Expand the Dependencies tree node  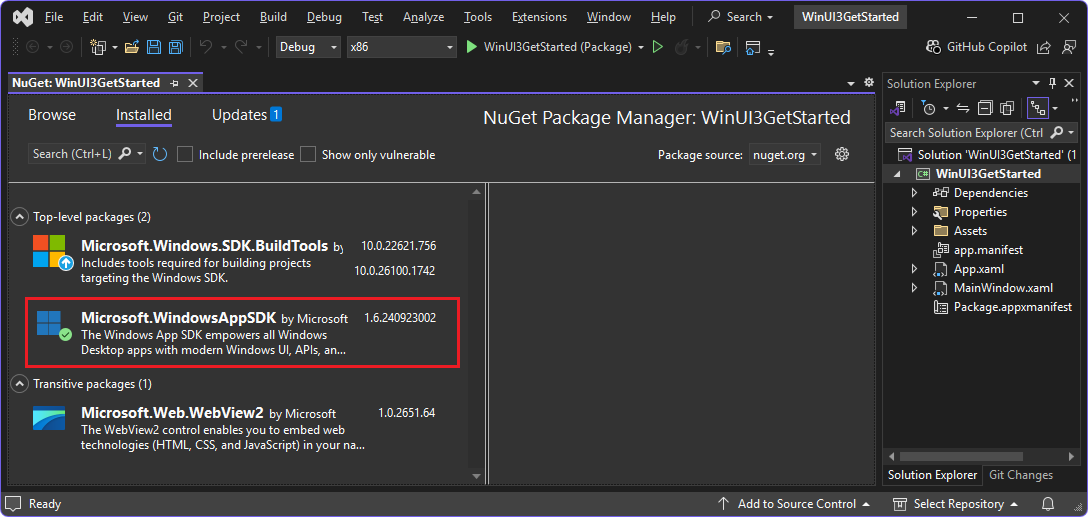pos(915,193)
